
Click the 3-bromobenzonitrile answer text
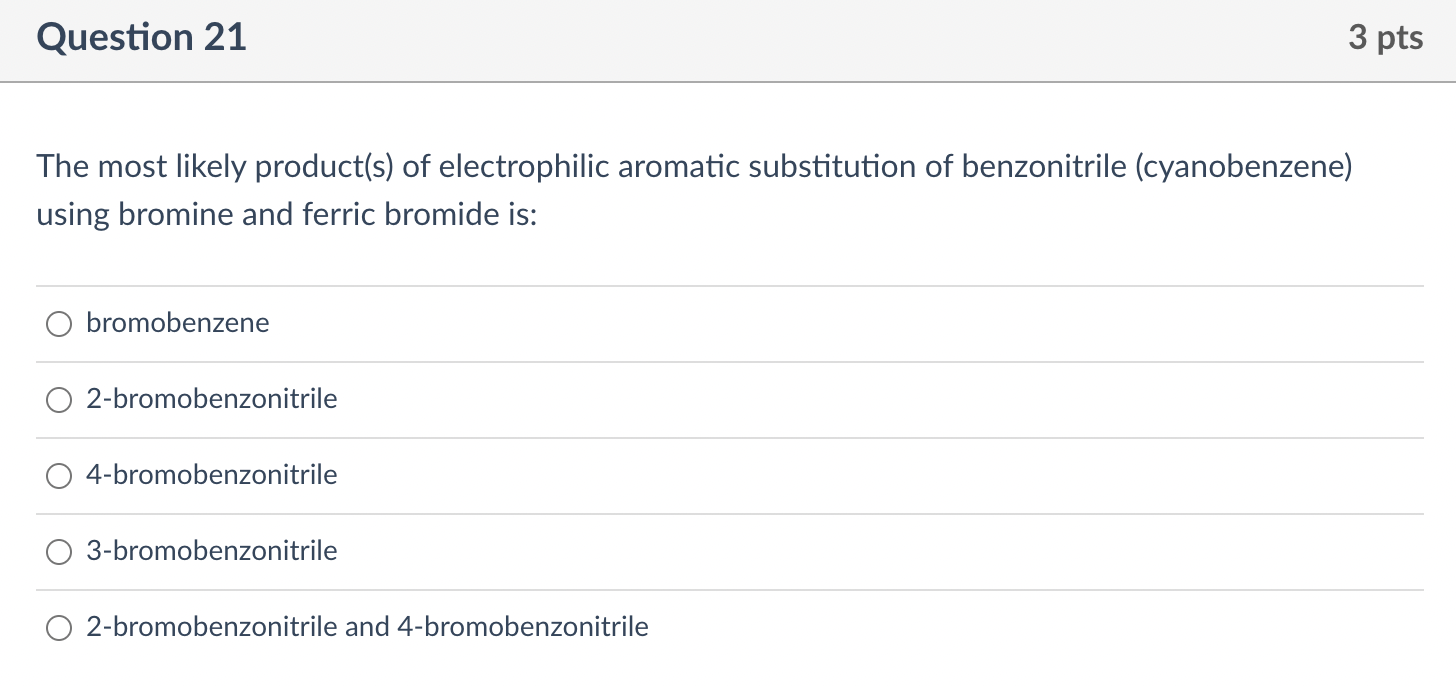point(212,551)
